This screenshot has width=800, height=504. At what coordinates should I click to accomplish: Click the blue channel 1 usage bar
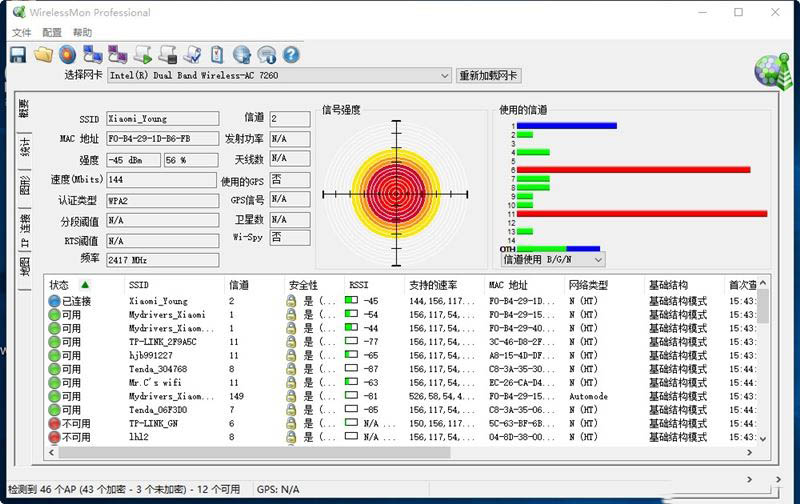(567, 125)
